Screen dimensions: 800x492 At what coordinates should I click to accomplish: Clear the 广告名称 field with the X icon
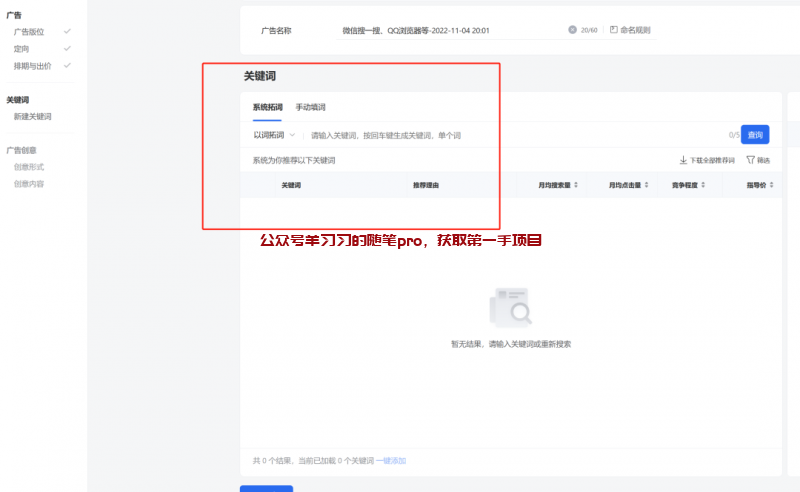coord(572,30)
